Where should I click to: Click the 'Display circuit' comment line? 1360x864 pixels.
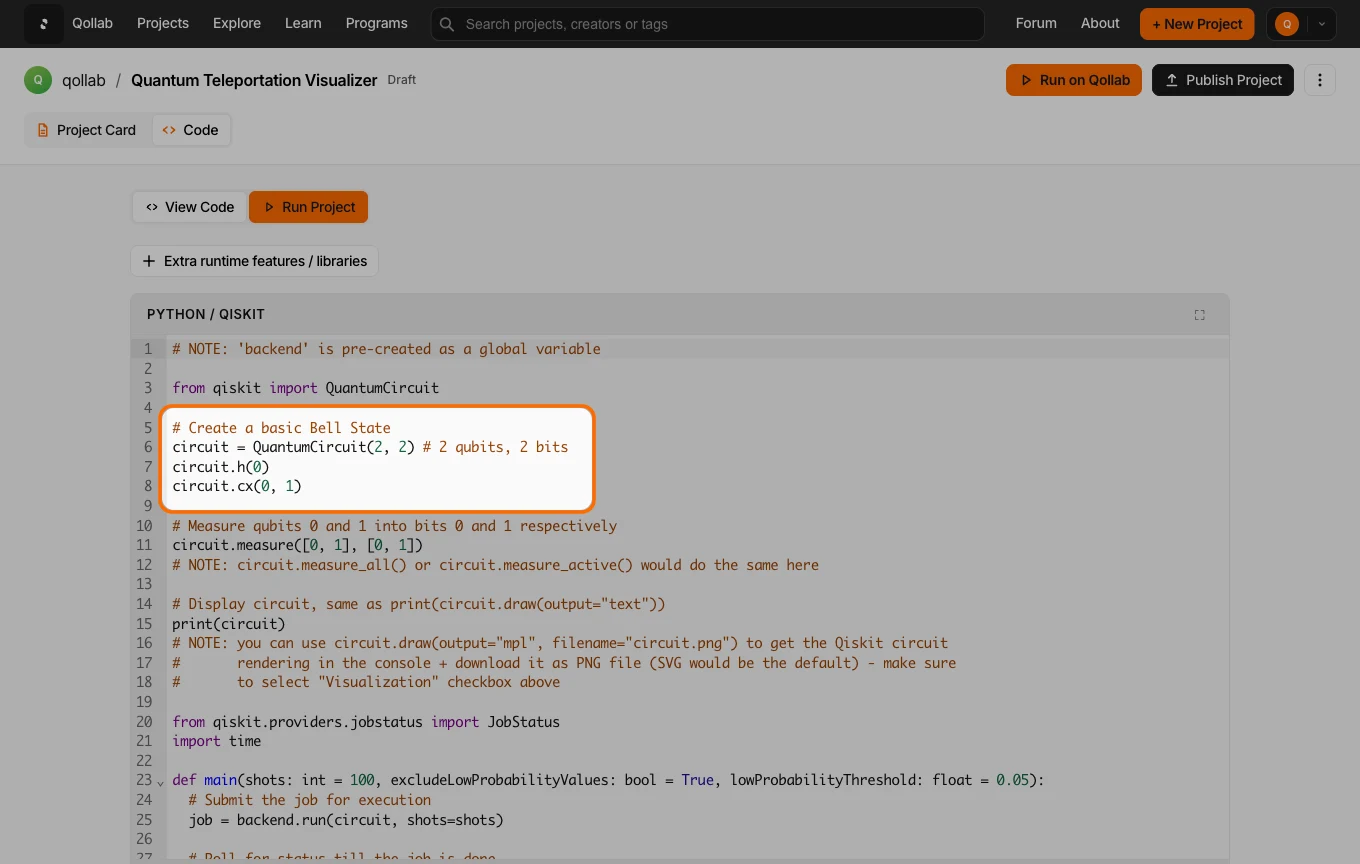tap(418, 604)
